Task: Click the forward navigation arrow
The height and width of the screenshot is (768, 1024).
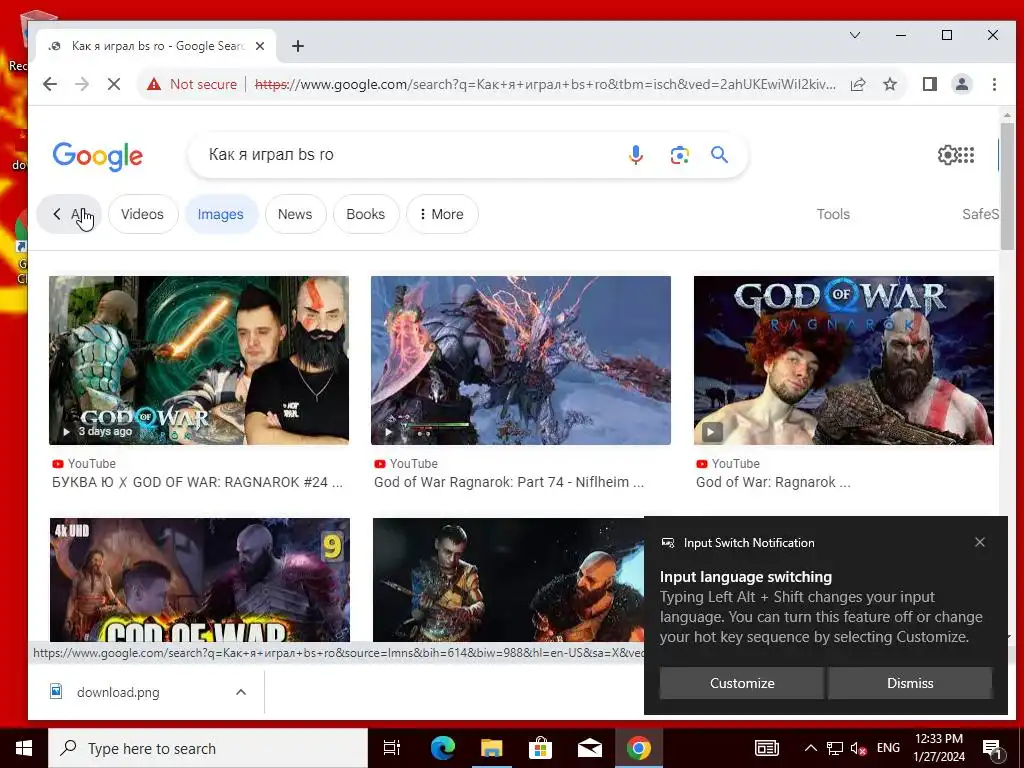Action: pos(82,84)
